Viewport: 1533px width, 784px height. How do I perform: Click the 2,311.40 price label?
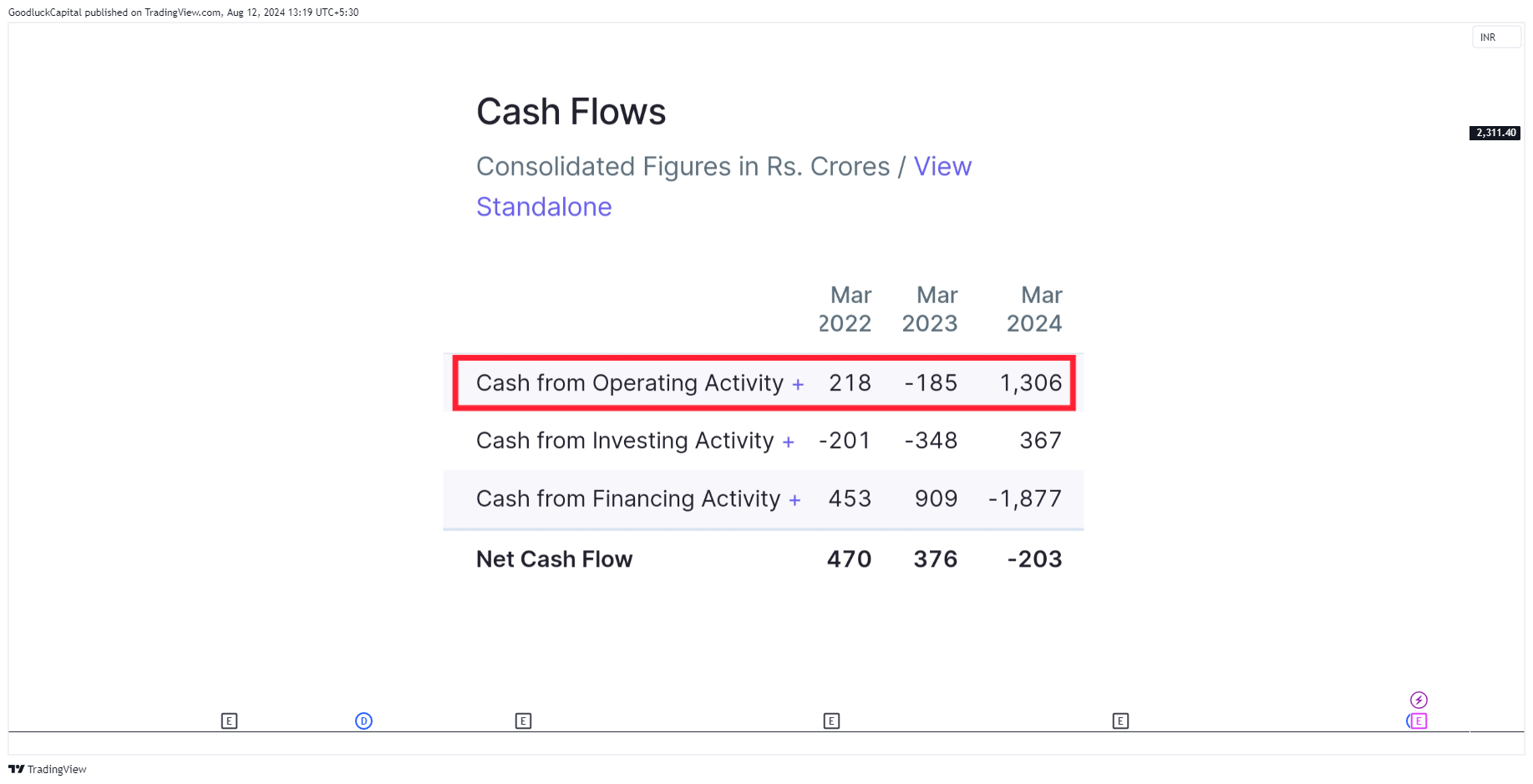click(x=1495, y=133)
